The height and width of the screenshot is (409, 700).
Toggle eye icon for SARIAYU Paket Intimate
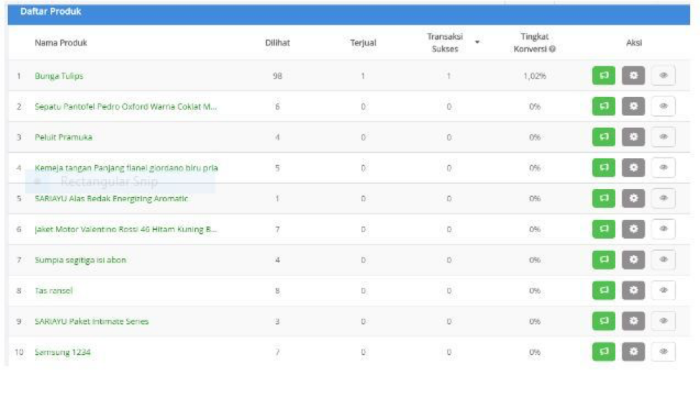(663, 321)
